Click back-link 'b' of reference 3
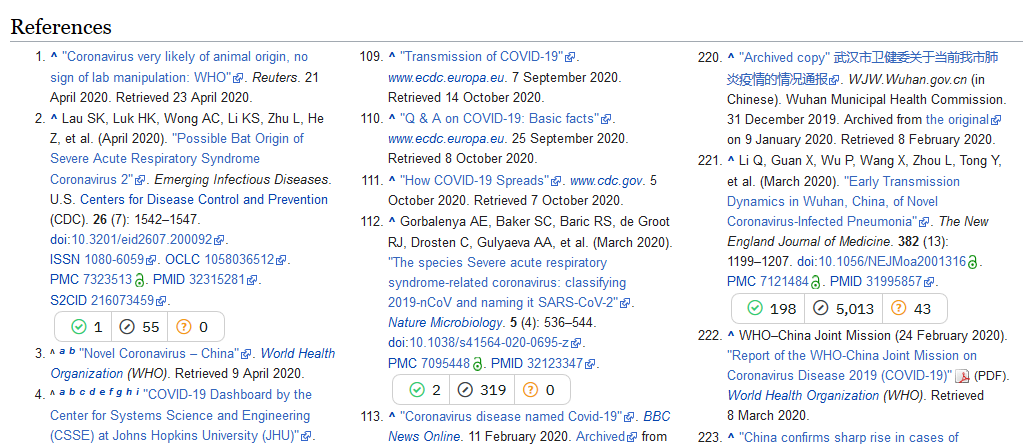The image size is (1023, 444). (71, 351)
